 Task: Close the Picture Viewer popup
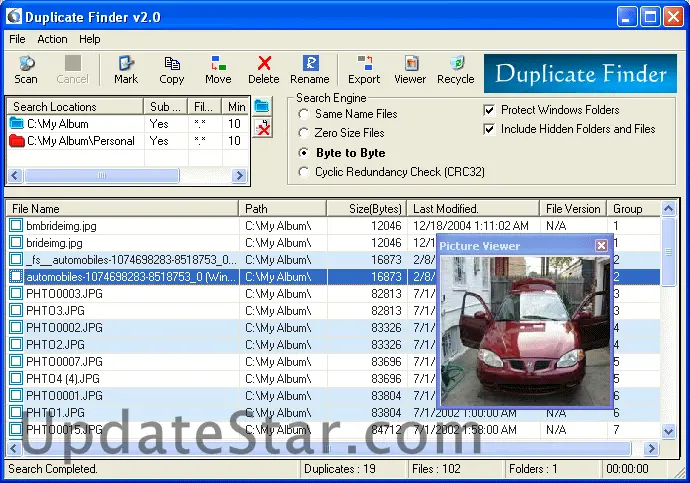601,245
